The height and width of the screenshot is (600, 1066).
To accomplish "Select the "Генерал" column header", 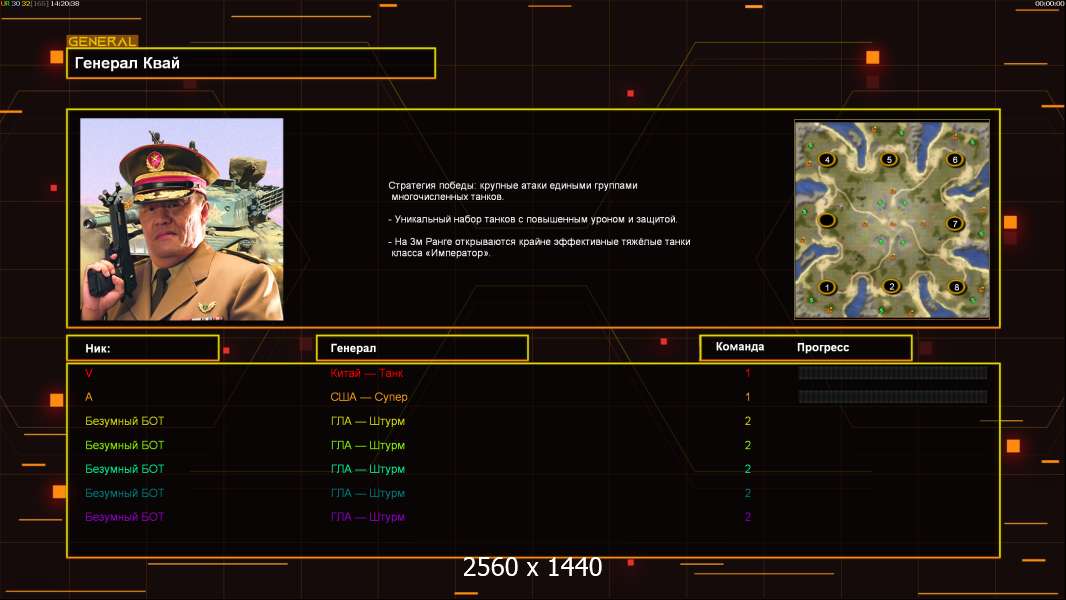I will (422, 348).
